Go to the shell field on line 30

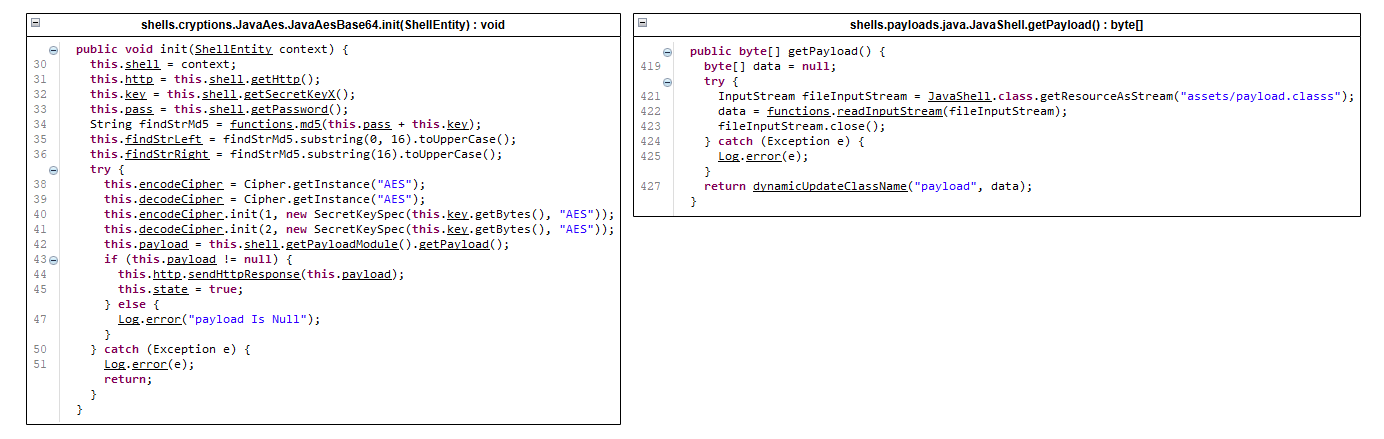[142, 64]
